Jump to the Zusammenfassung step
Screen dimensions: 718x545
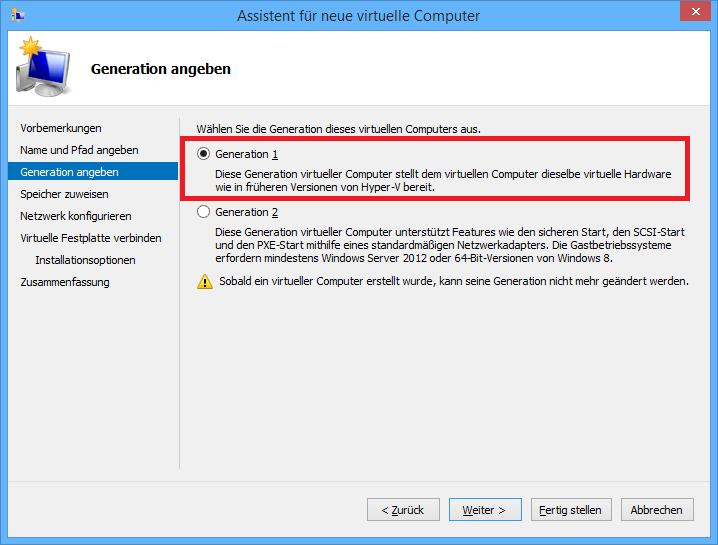point(65,282)
